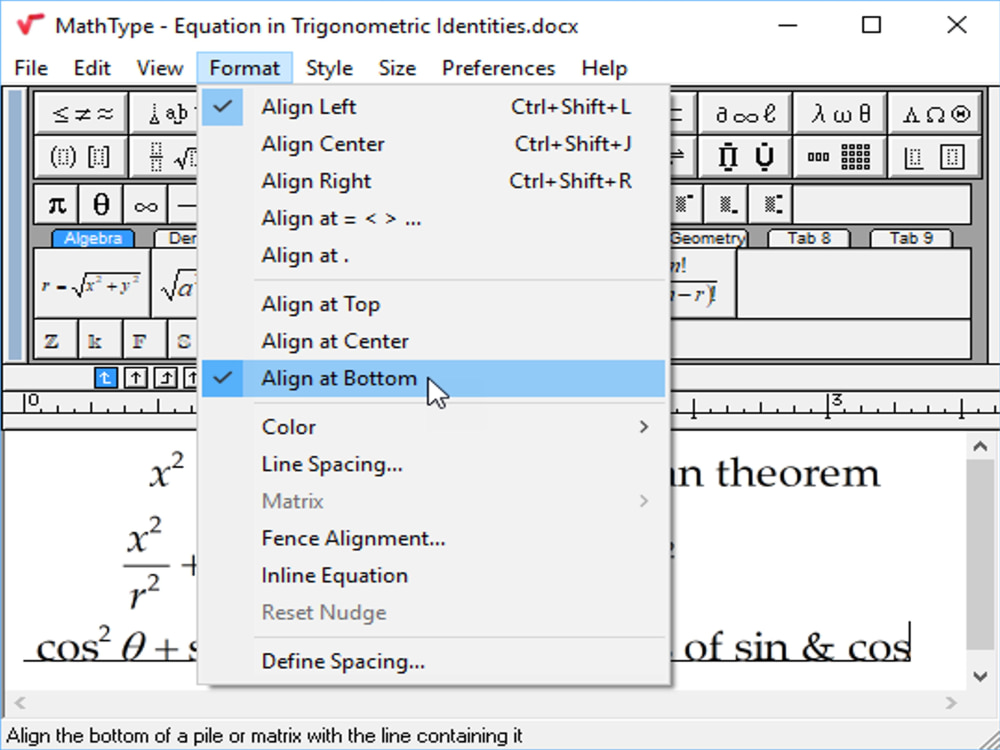Open the matrix templates palette
Viewport: 1000px width, 750px height.
(840, 156)
